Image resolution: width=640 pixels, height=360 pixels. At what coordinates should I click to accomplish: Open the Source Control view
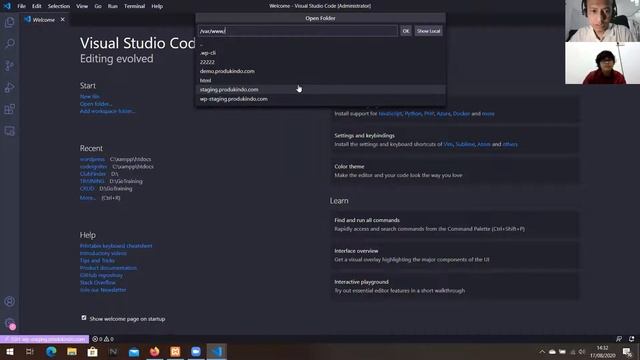10,65
